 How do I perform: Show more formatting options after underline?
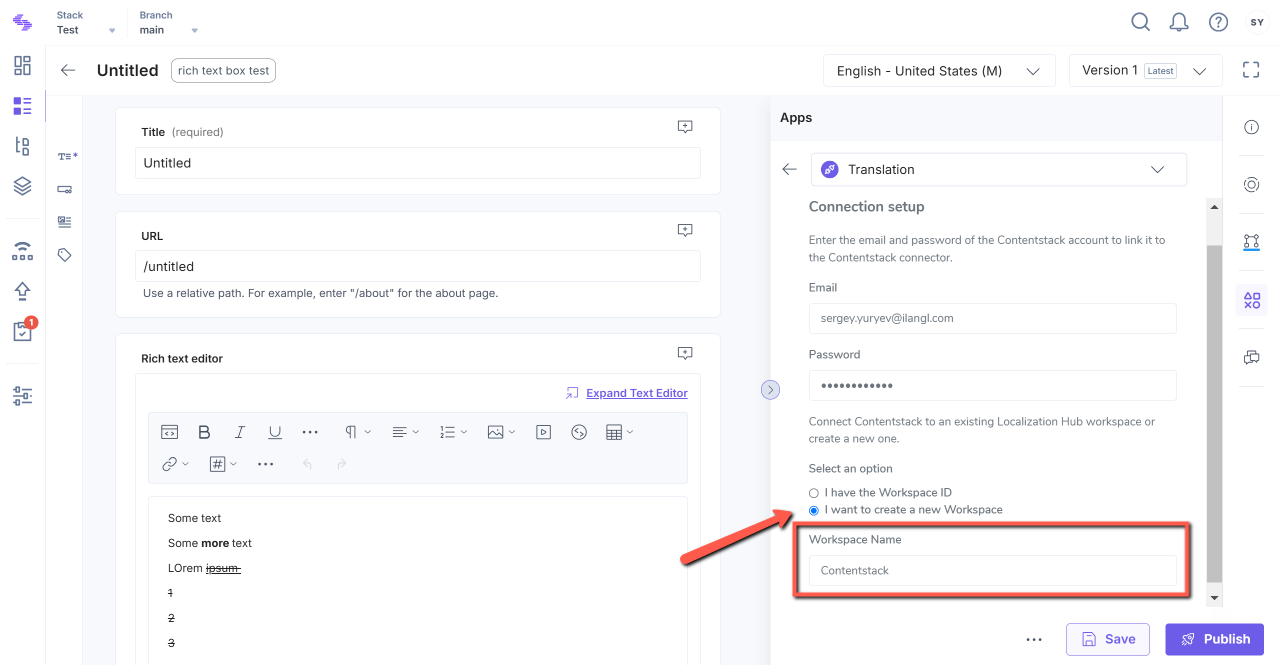click(310, 432)
